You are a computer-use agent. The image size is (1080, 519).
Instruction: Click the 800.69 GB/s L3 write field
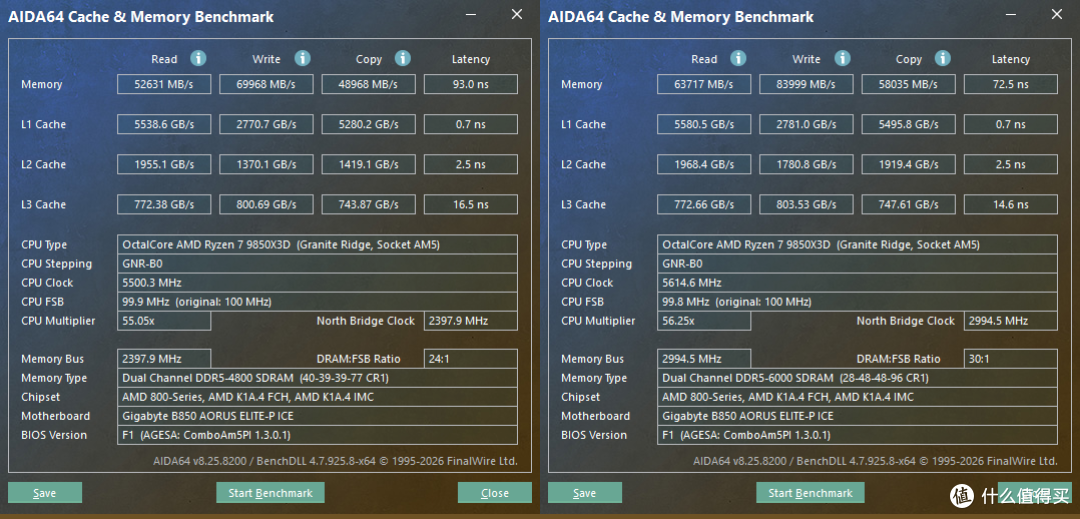267,204
